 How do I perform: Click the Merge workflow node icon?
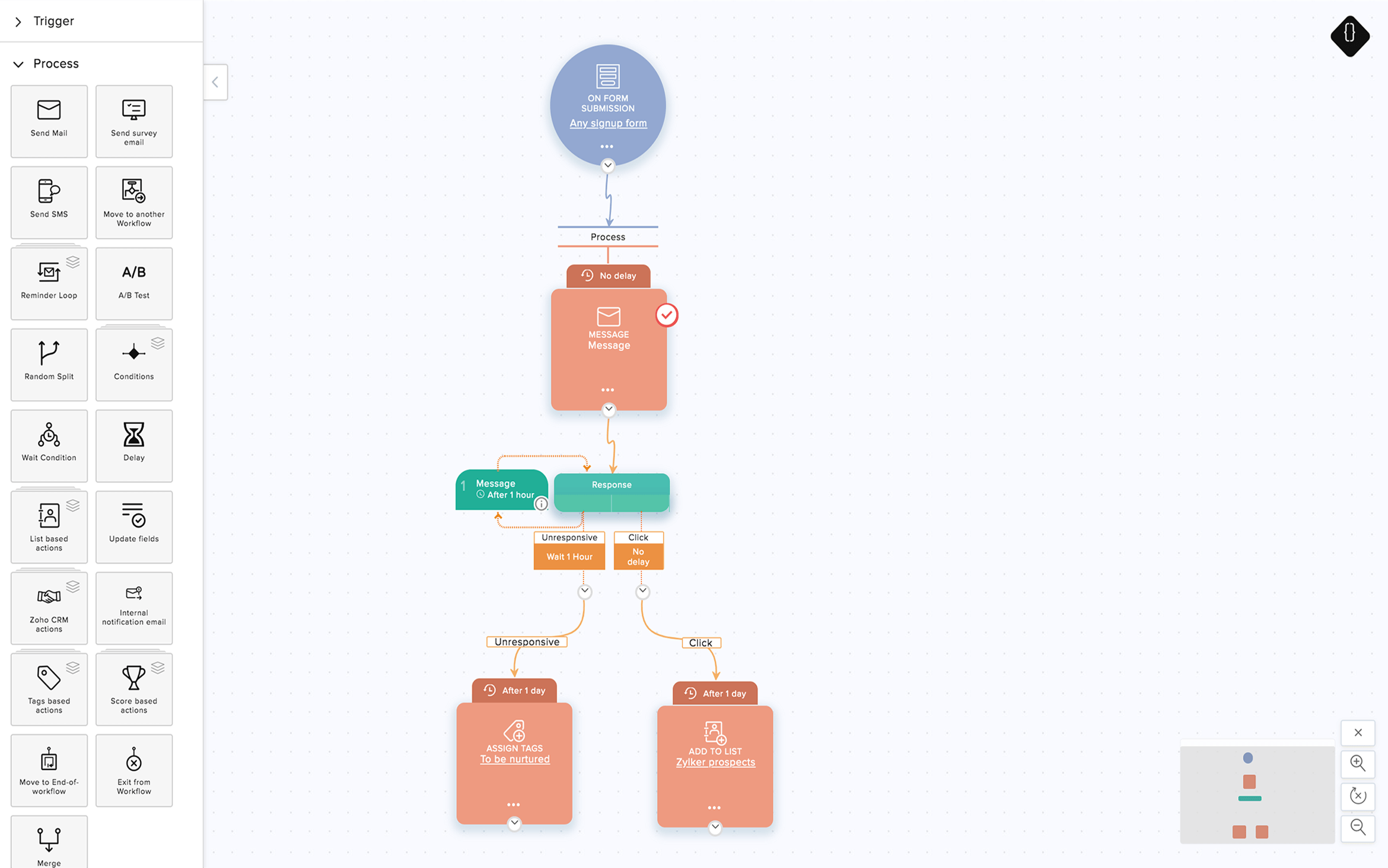48,840
